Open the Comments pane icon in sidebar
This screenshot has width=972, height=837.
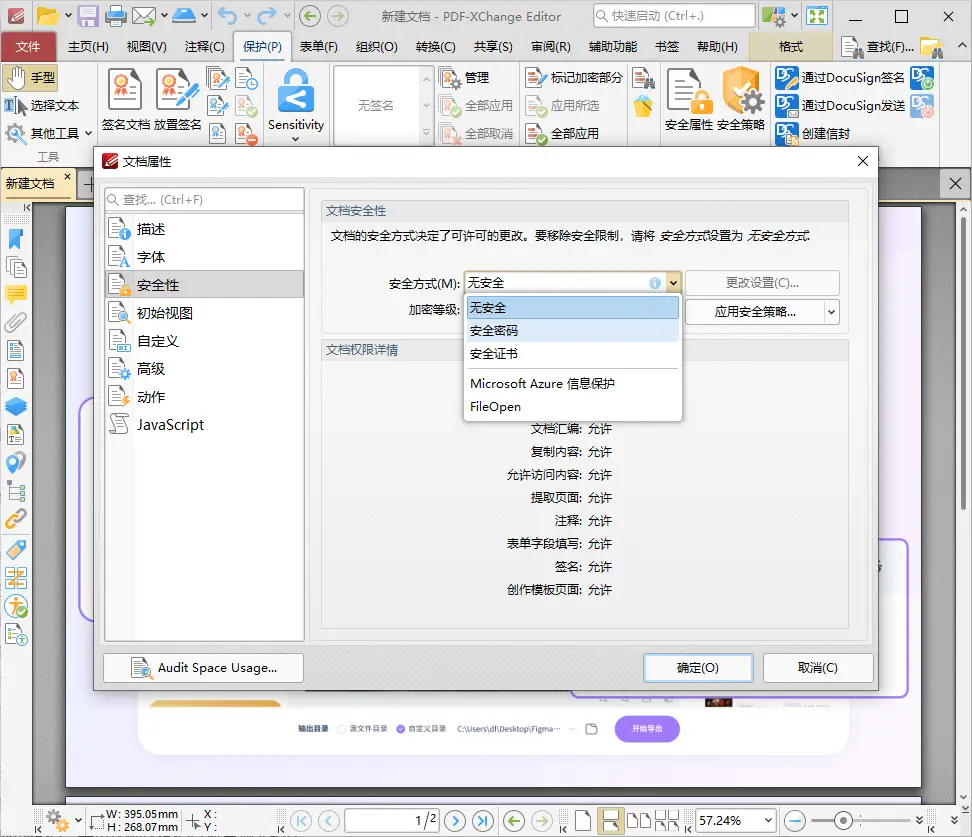coord(16,294)
